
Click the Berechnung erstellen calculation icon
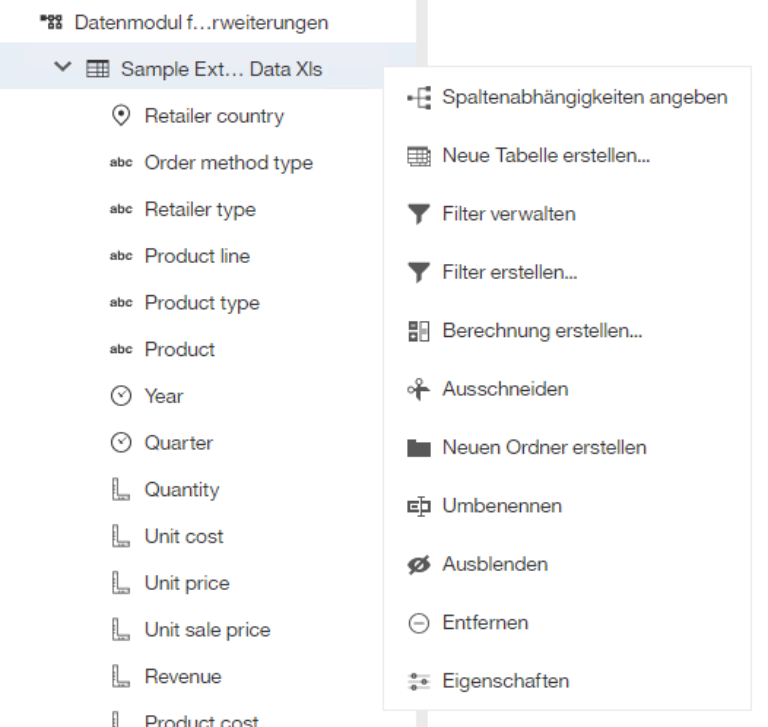(x=419, y=331)
